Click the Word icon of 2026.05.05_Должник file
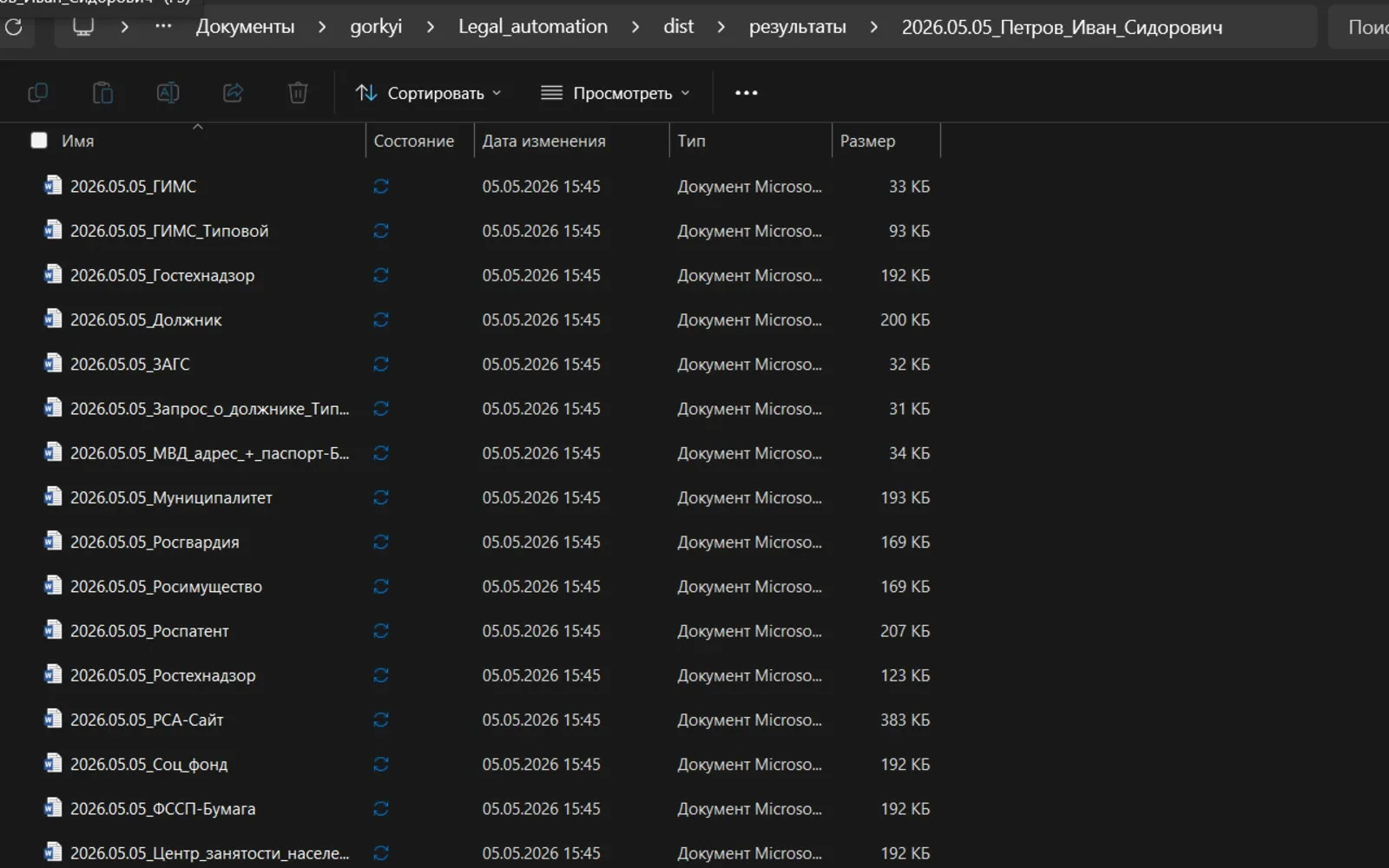Screen dimensions: 1389x868 click(x=53, y=319)
